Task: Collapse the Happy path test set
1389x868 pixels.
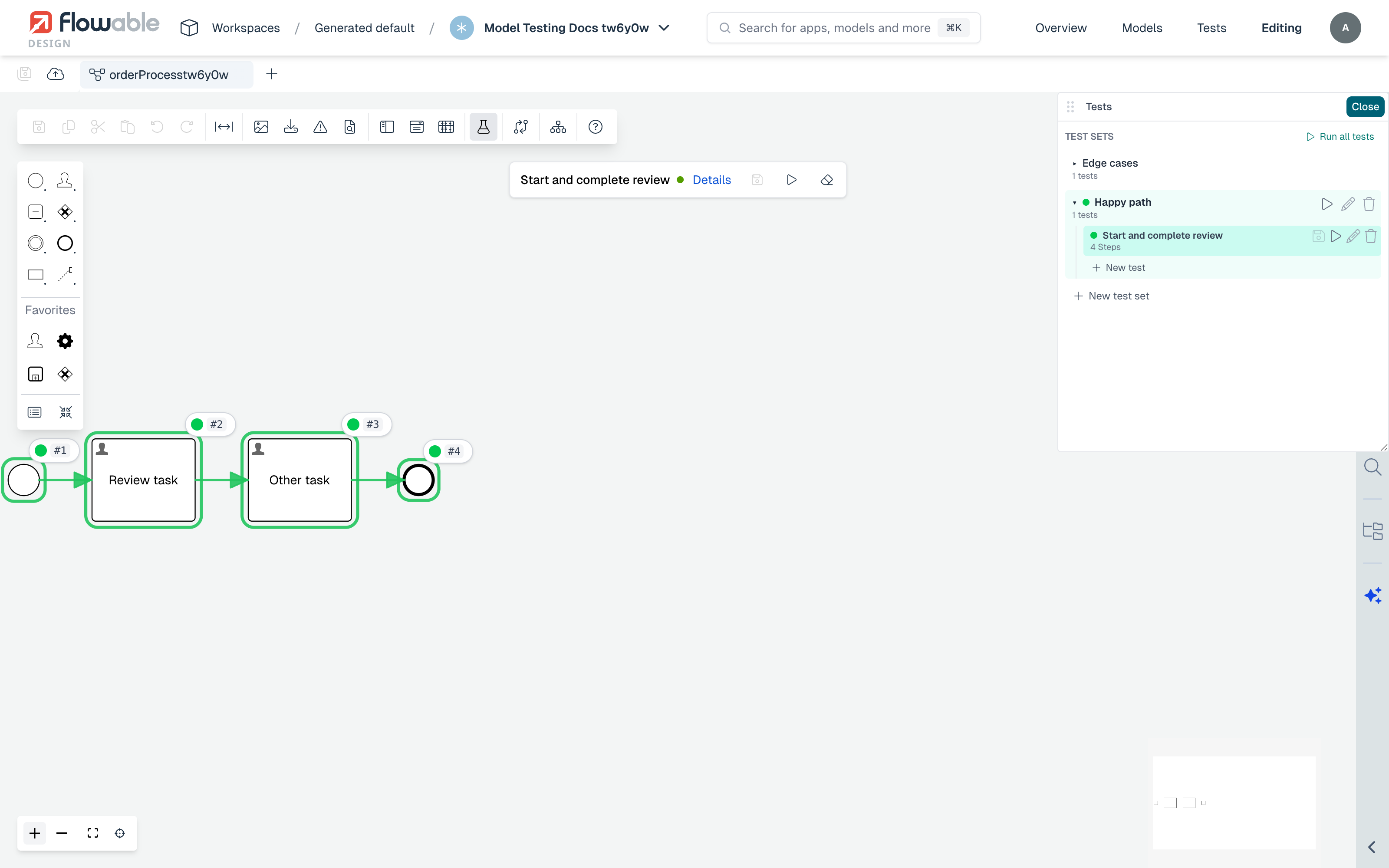Action: (x=1074, y=203)
